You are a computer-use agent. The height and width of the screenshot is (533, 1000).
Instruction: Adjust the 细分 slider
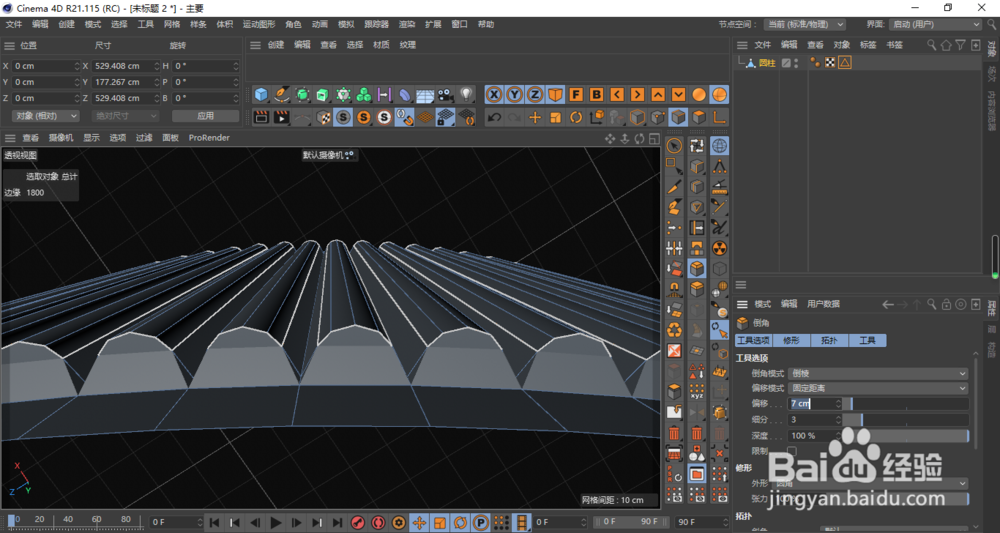coord(906,420)
